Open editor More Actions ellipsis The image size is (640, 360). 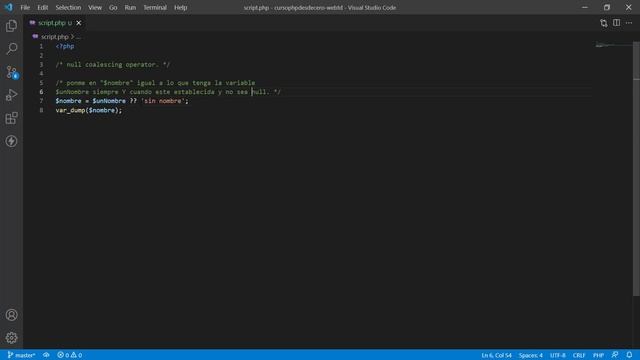[x=629, y=23]
